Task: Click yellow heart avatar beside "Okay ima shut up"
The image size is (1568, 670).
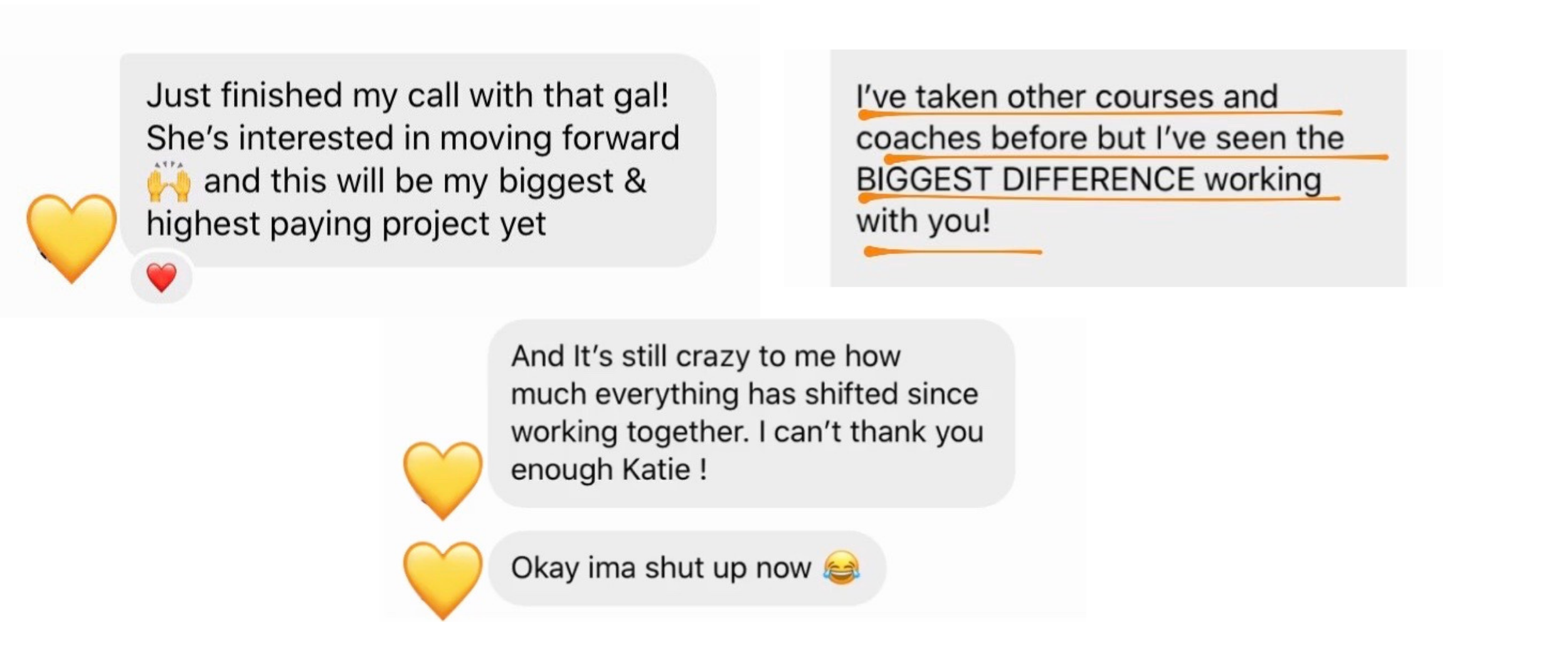Action: (443, 580)
